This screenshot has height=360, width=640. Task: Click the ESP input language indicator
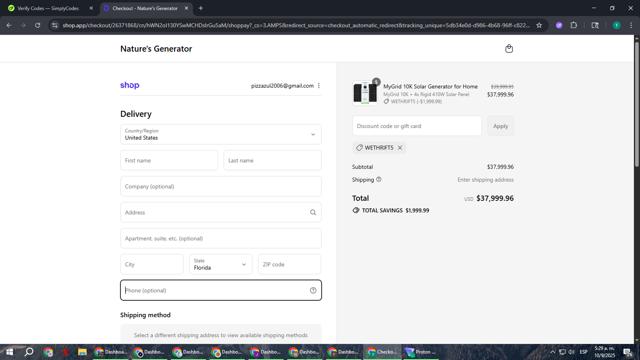584,352
